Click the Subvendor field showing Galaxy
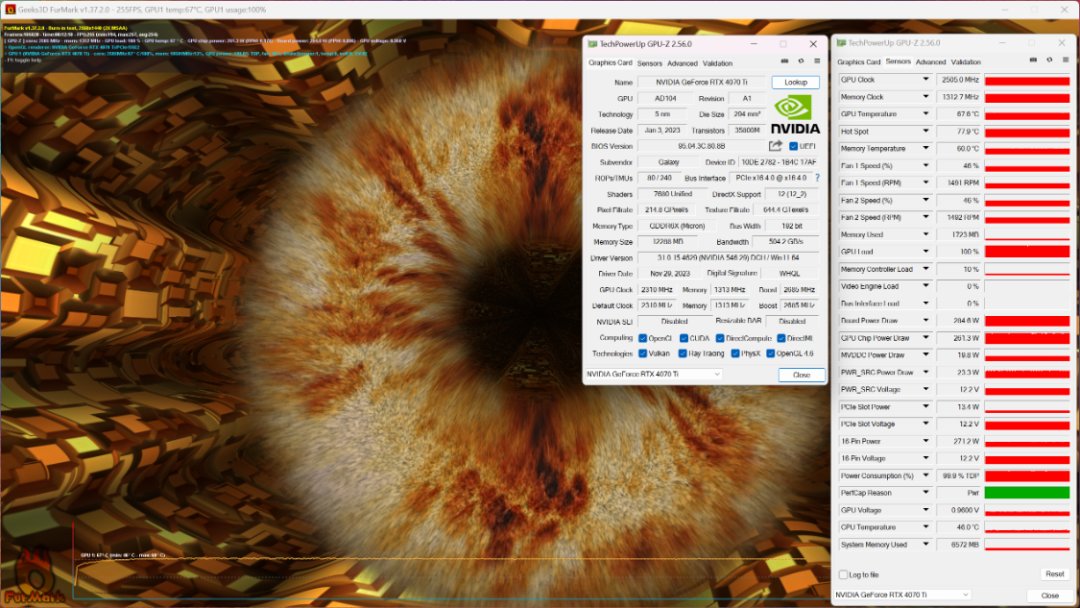 [668, 163]
